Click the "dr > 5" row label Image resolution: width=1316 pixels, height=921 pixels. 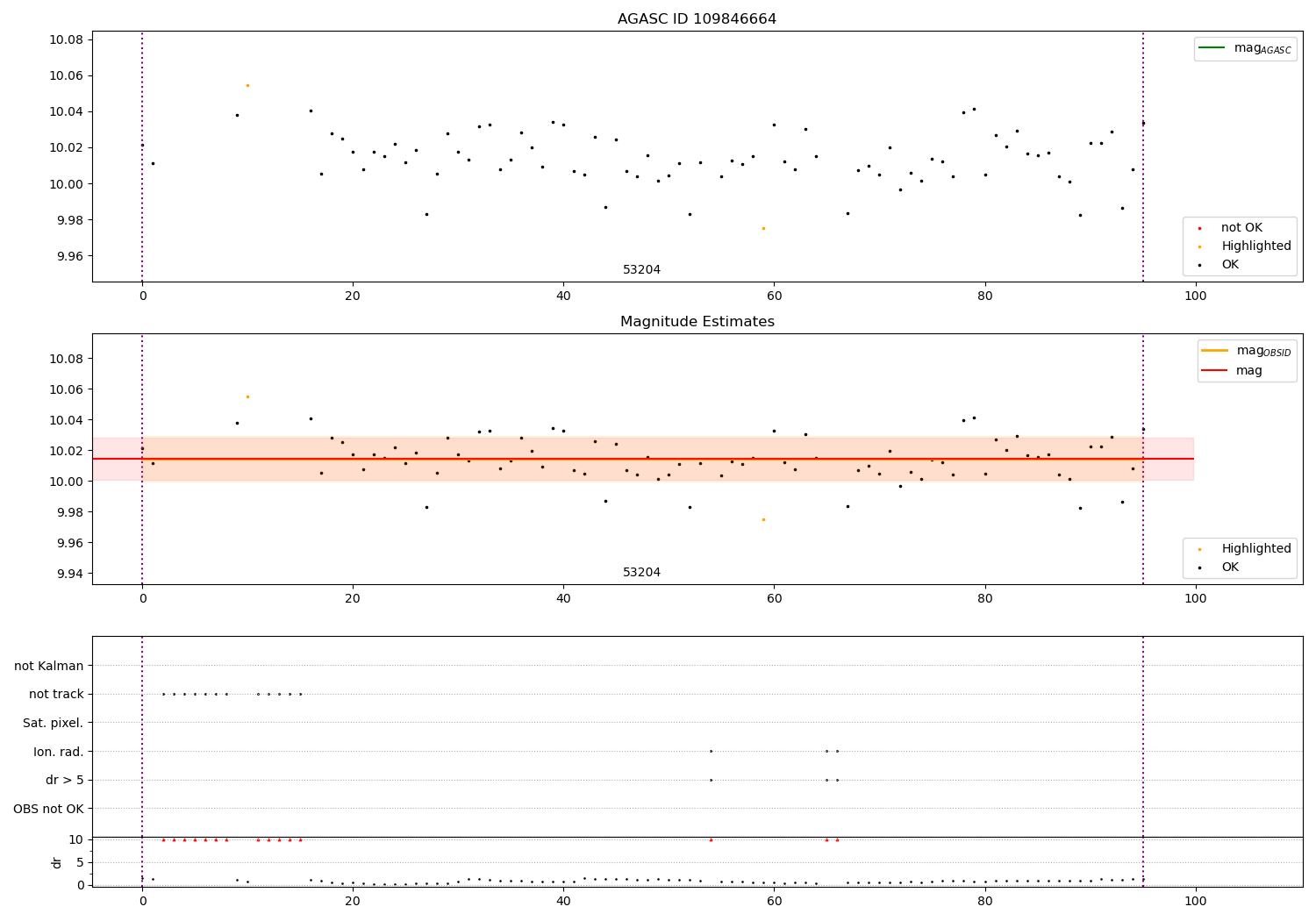(x=65, y=780)
